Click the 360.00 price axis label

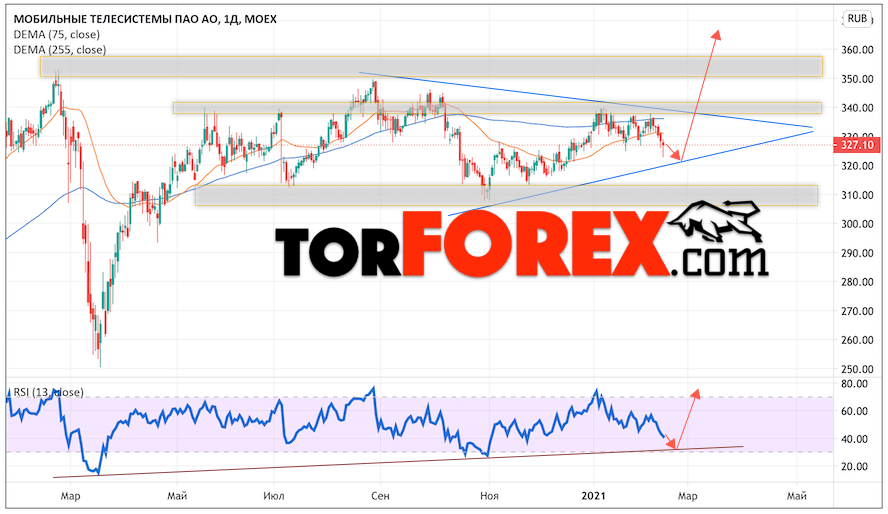[x=857, y=50]
